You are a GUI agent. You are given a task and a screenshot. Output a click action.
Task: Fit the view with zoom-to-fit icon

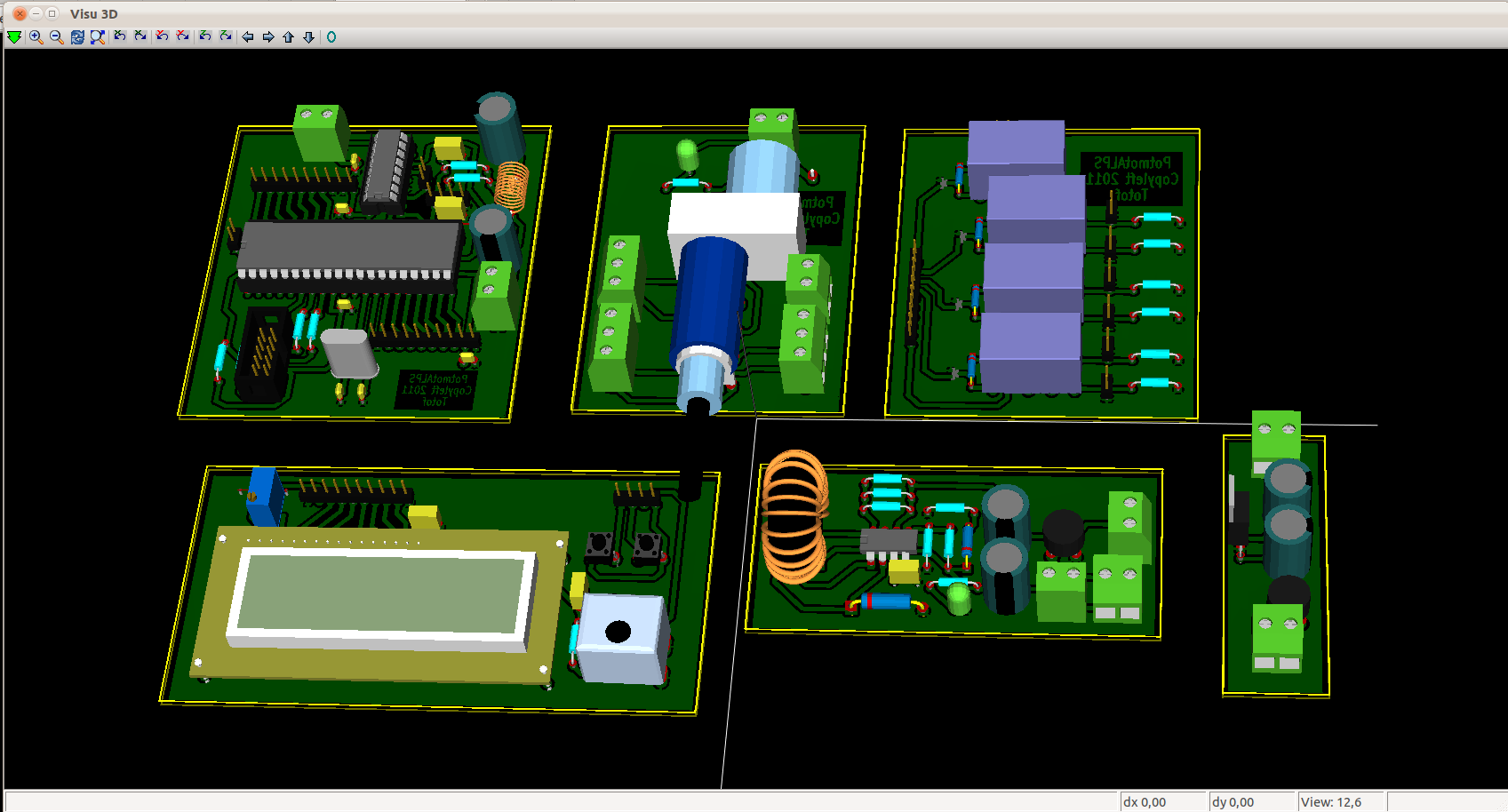click(x=98, y=36)
